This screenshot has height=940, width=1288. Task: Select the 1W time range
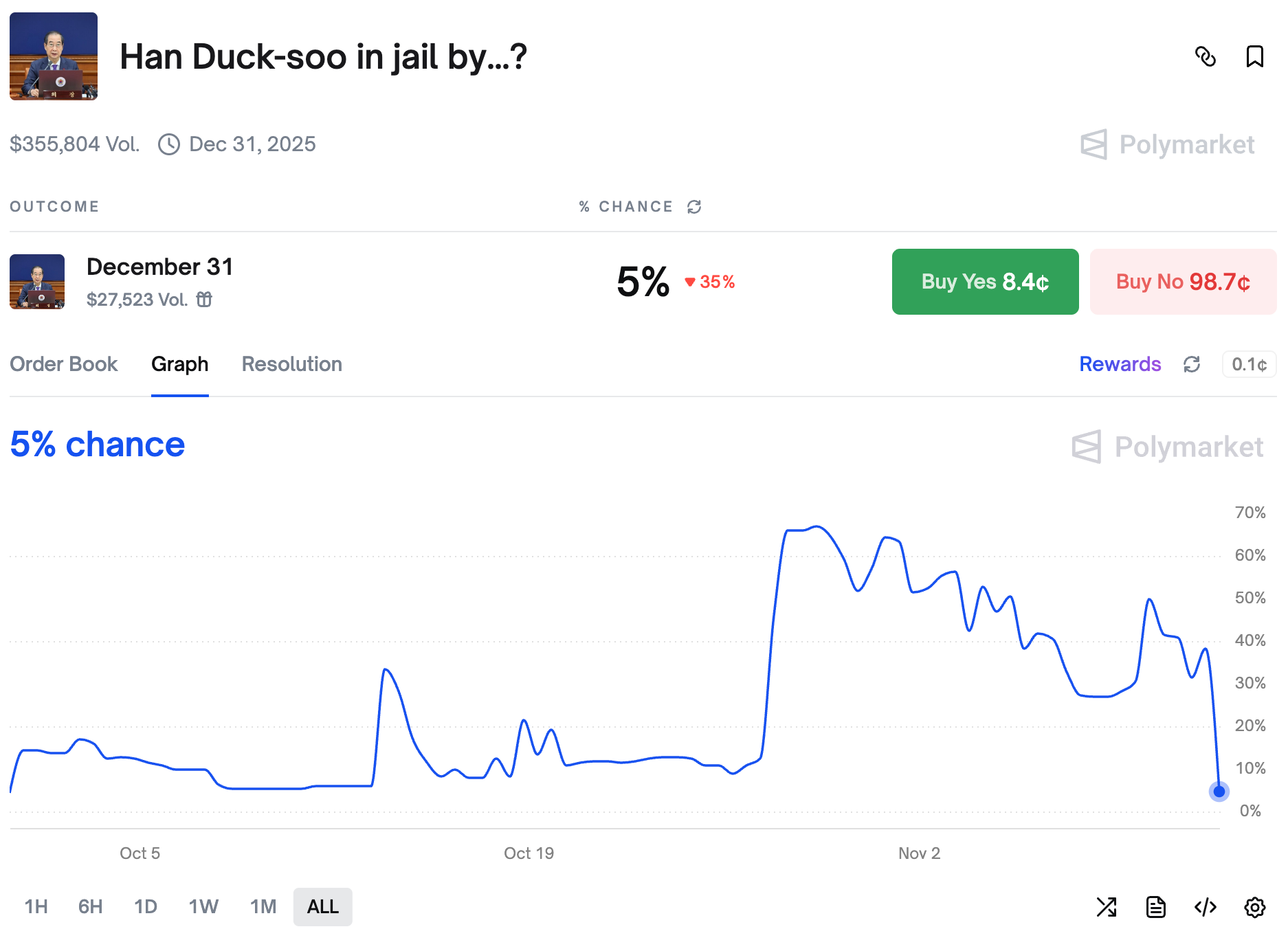[203, 907]
